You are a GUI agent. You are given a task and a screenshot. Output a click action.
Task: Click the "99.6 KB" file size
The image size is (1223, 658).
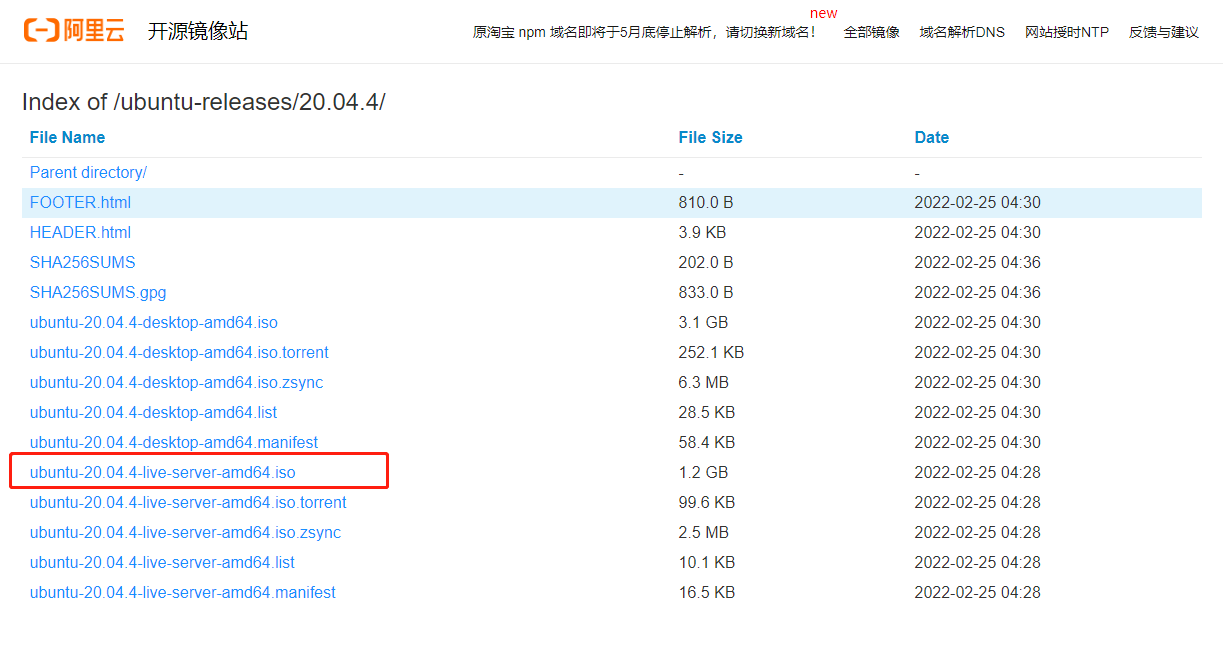(706, 502)
